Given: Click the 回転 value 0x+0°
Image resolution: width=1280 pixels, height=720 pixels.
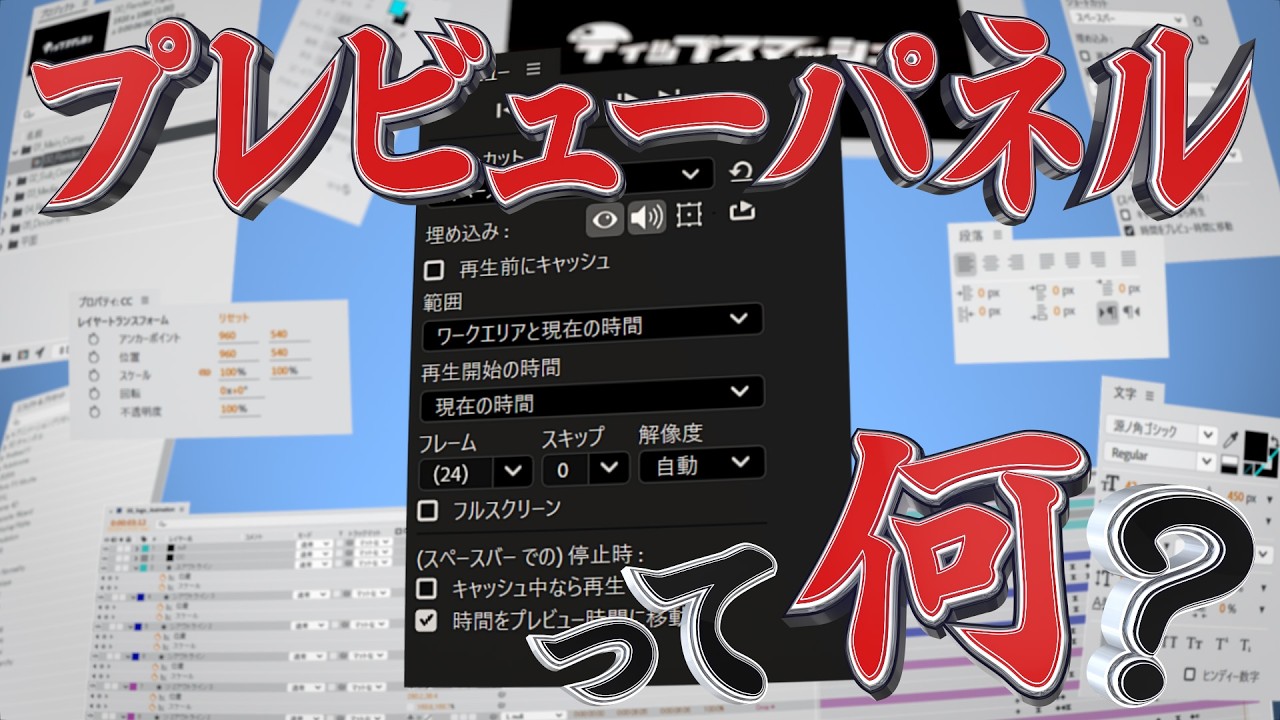Looking at the screenshot, I should click(232, 389).
